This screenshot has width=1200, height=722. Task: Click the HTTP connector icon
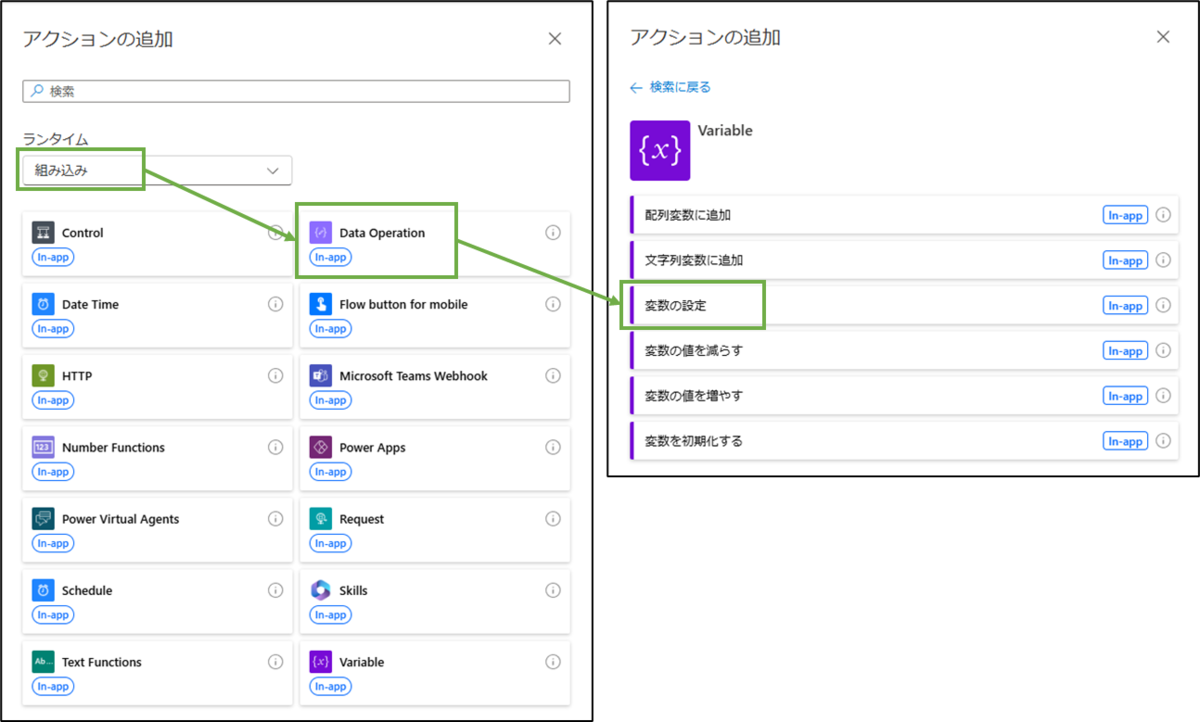(x=43, y=376)
